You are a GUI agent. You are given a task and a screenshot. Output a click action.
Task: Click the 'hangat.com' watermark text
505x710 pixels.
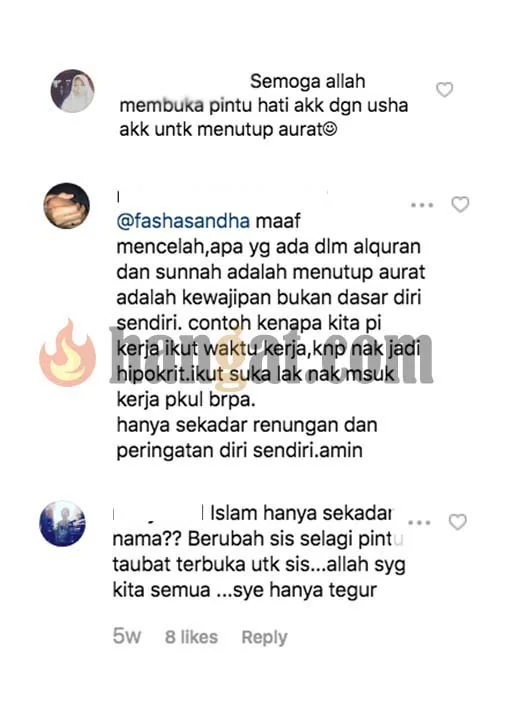(x=271, y=355)
